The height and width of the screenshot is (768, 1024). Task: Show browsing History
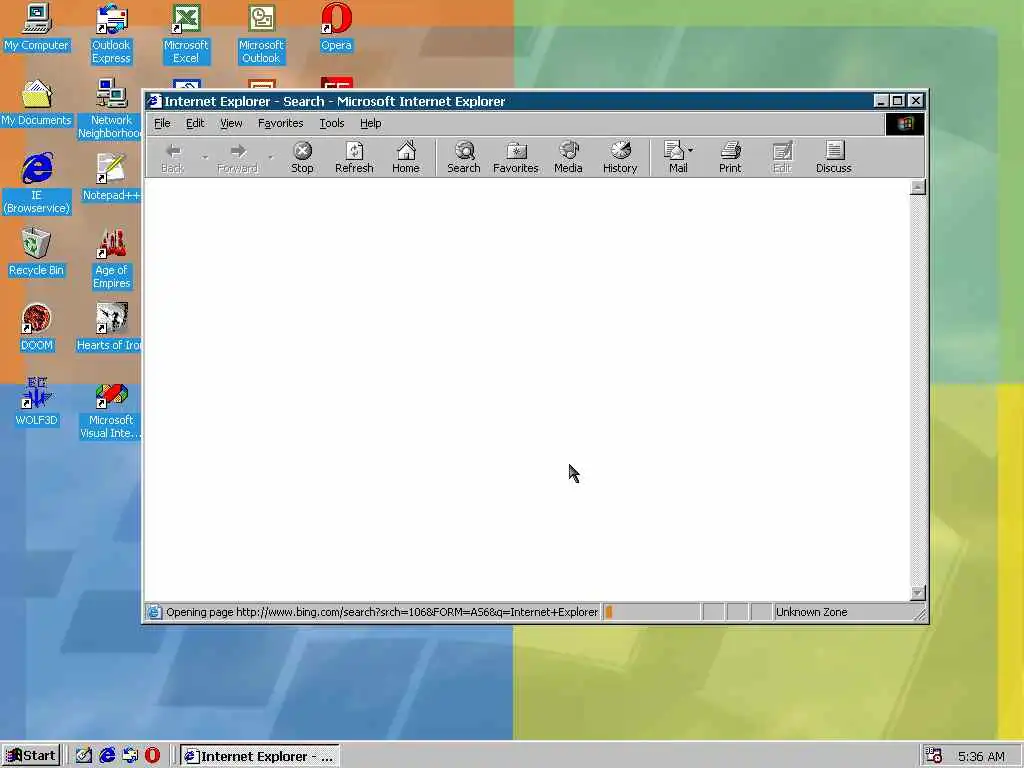[x=620, y=157]
